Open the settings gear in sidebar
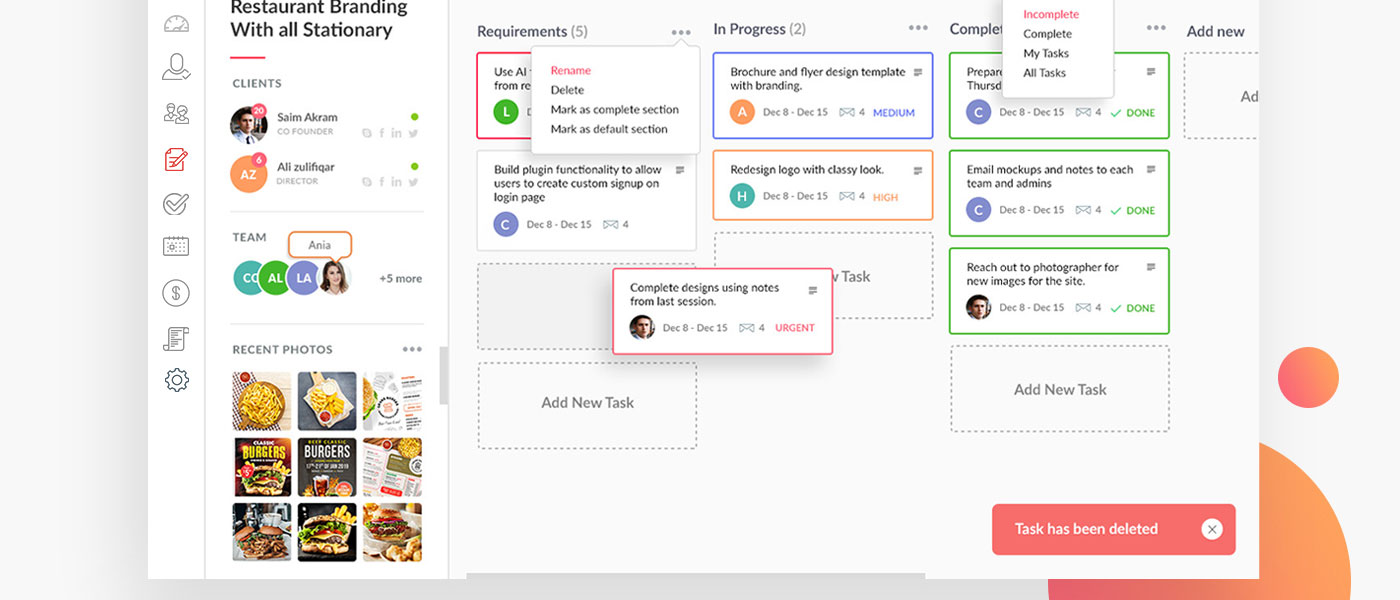Viewport: 1400px width, 600px height. pyautogui.click(x=176, y=380)
